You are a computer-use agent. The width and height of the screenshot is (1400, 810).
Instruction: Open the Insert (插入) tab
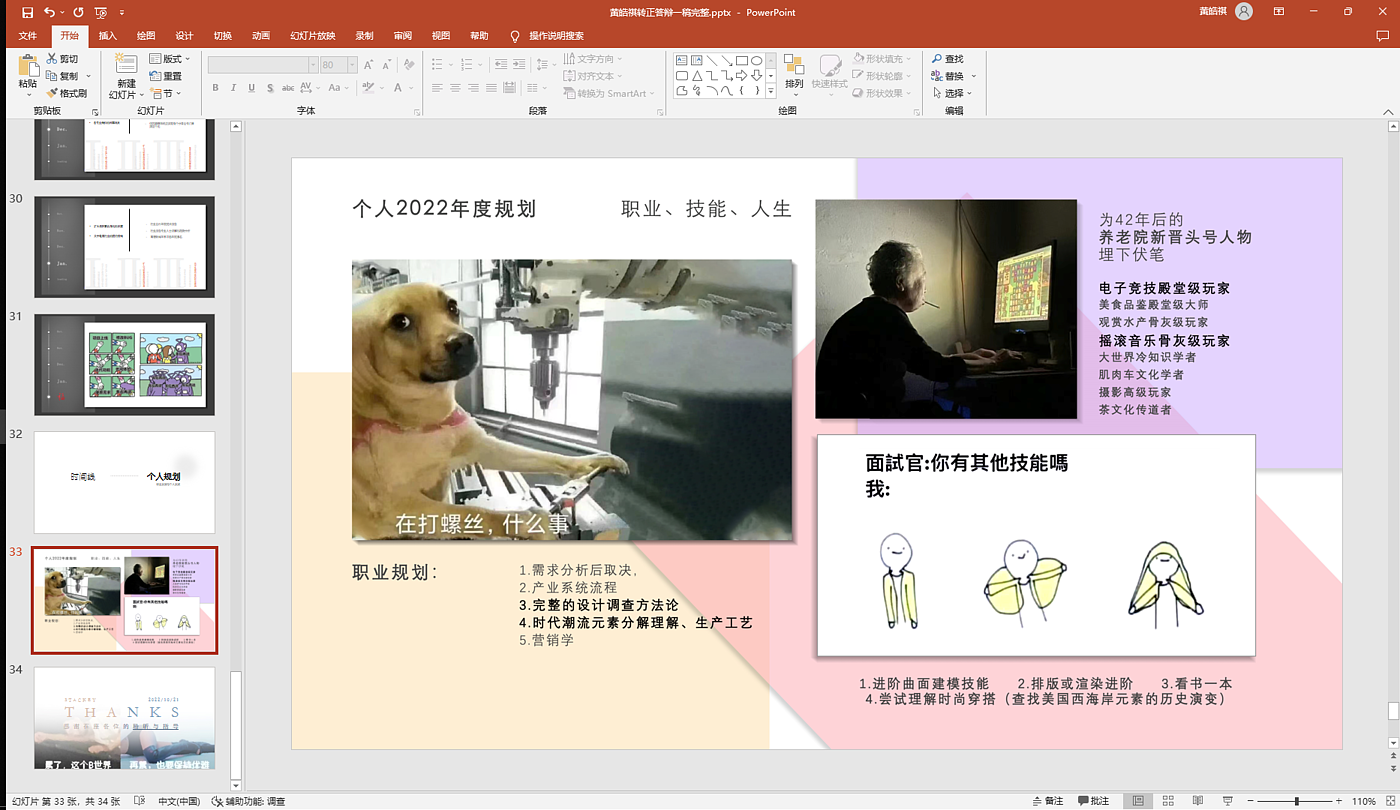click(108, 36)
